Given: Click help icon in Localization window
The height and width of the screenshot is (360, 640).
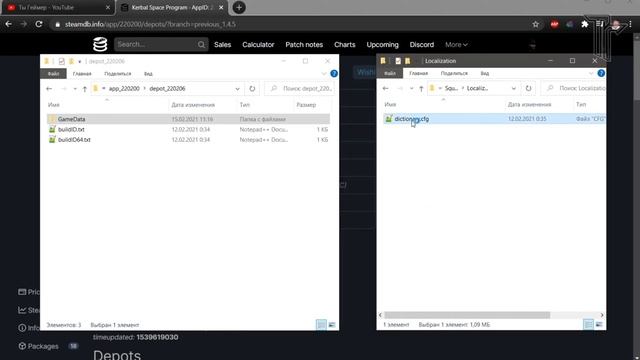Looking at the screenshot, I should (601, 73).
